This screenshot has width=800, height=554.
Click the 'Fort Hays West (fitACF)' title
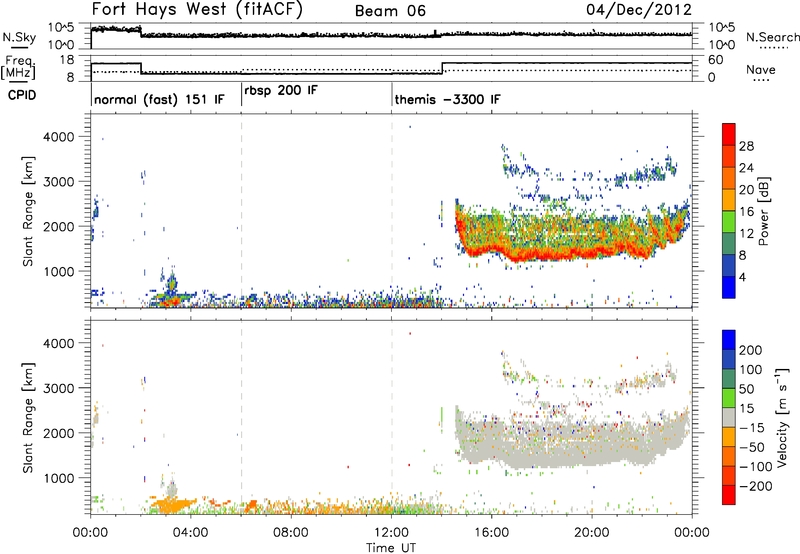(x=197, y=9)
